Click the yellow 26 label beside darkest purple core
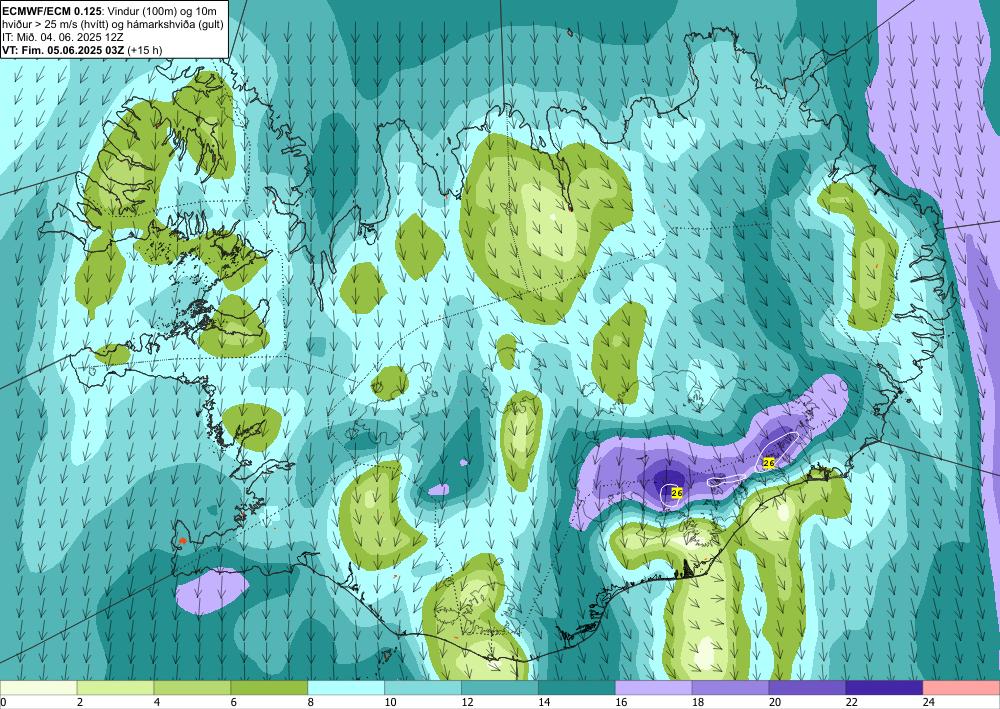 click(x=677, y=493)
